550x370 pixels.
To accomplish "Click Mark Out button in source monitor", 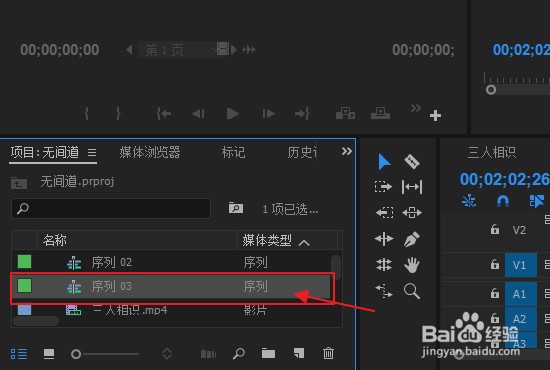I will click(118, 114).
